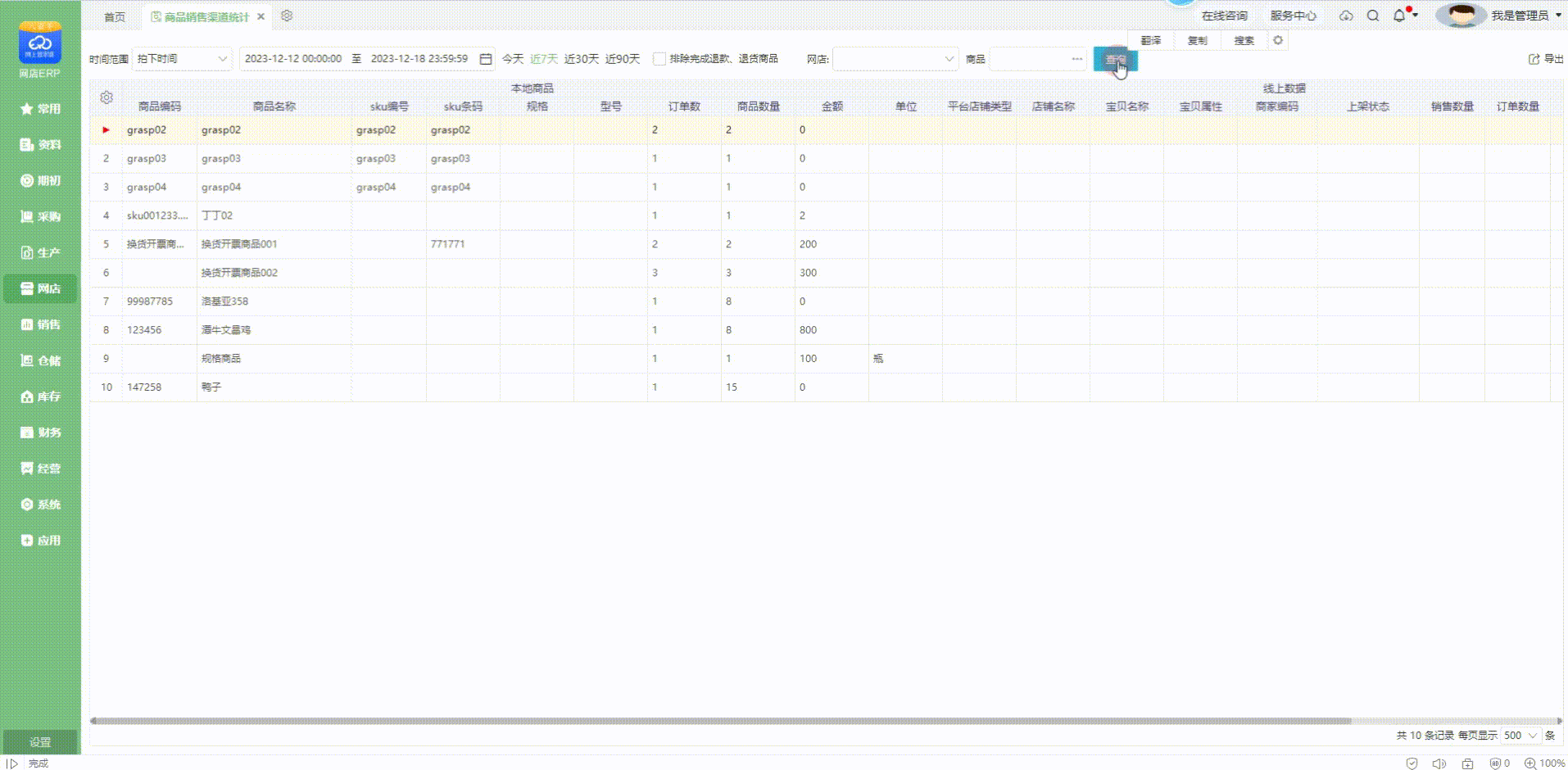Open the 销售 sales sidebar section
Screen dimensions: 1568x770
click(x=40, y=324)
